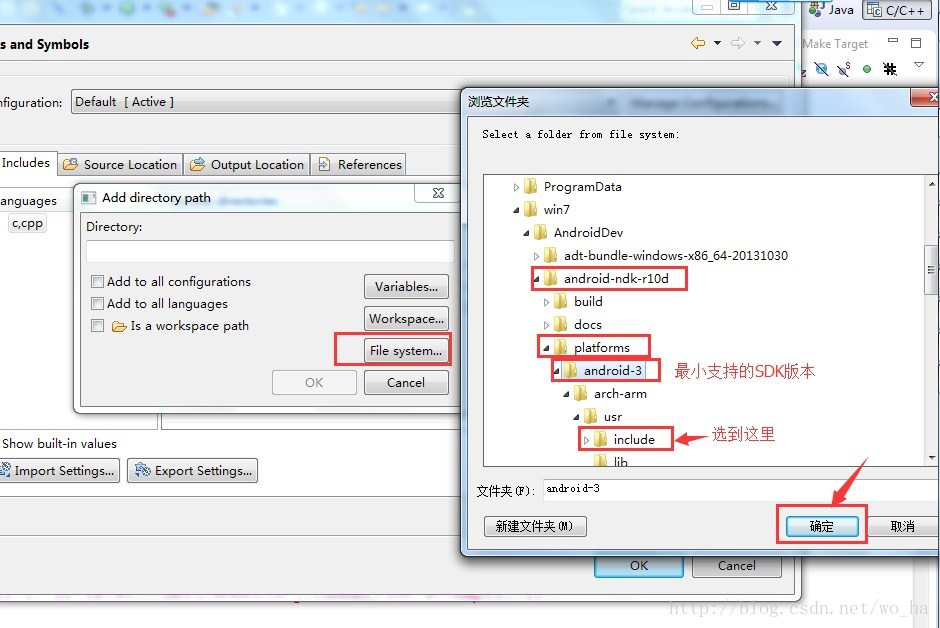Click the yellow back arrow in Paths and Symbols
Viewport: 940px width, 628px height.
pyautogui.click(x=698, y=43)
